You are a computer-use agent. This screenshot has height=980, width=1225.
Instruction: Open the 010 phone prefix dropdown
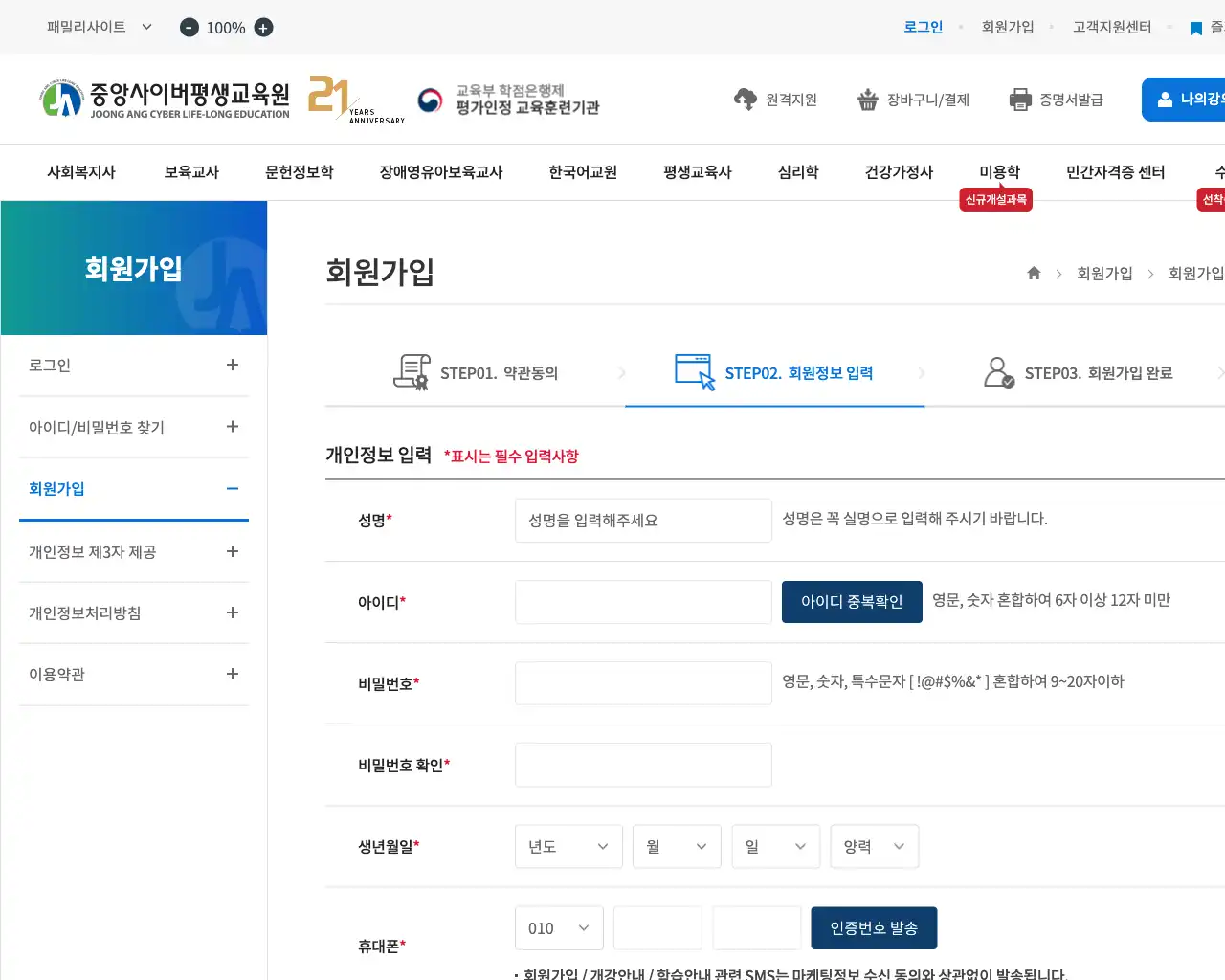point(558,927)
